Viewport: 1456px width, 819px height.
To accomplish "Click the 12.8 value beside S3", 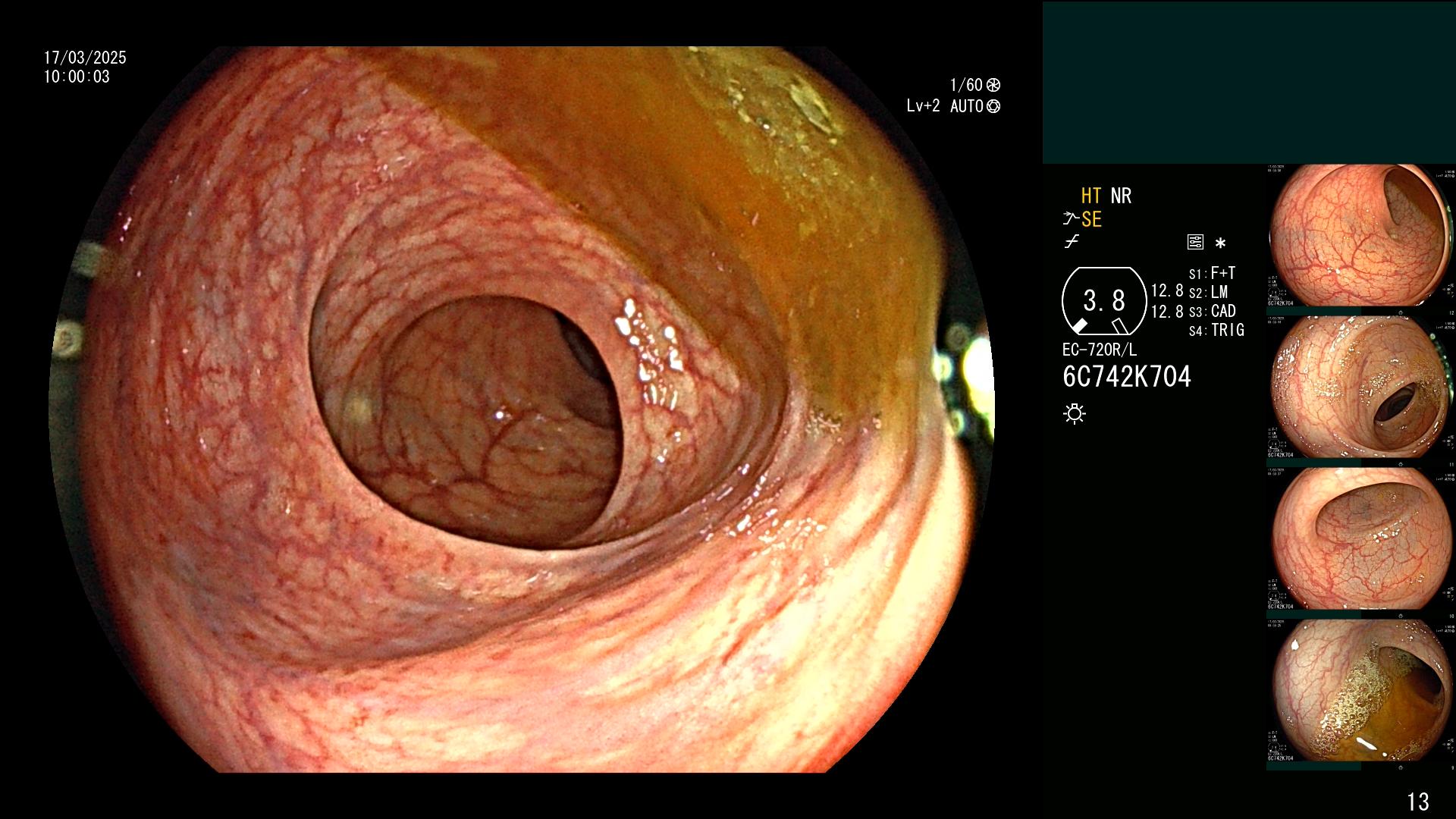I will point(1167,311).
